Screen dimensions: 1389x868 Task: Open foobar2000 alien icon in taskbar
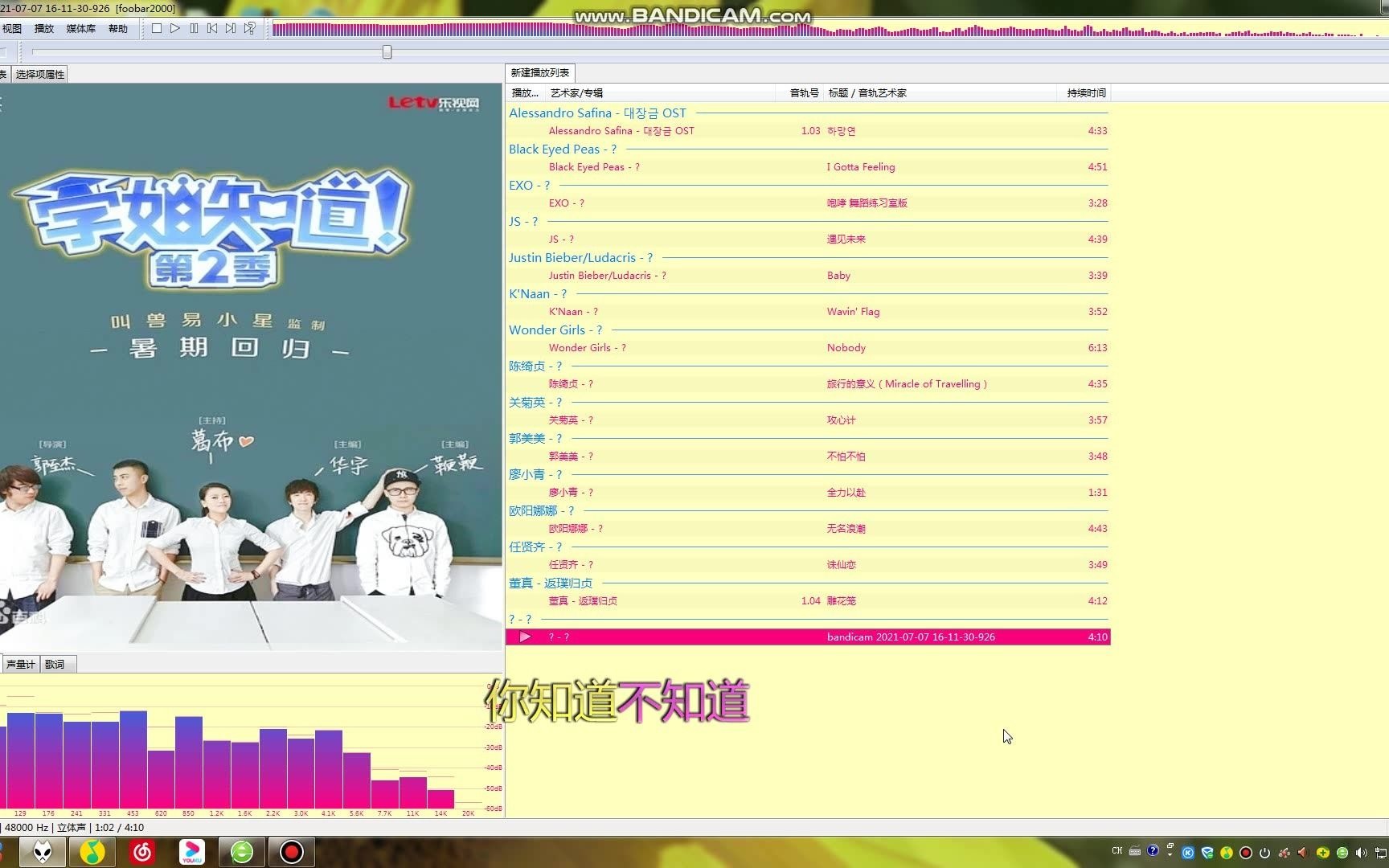coord(43,852)
